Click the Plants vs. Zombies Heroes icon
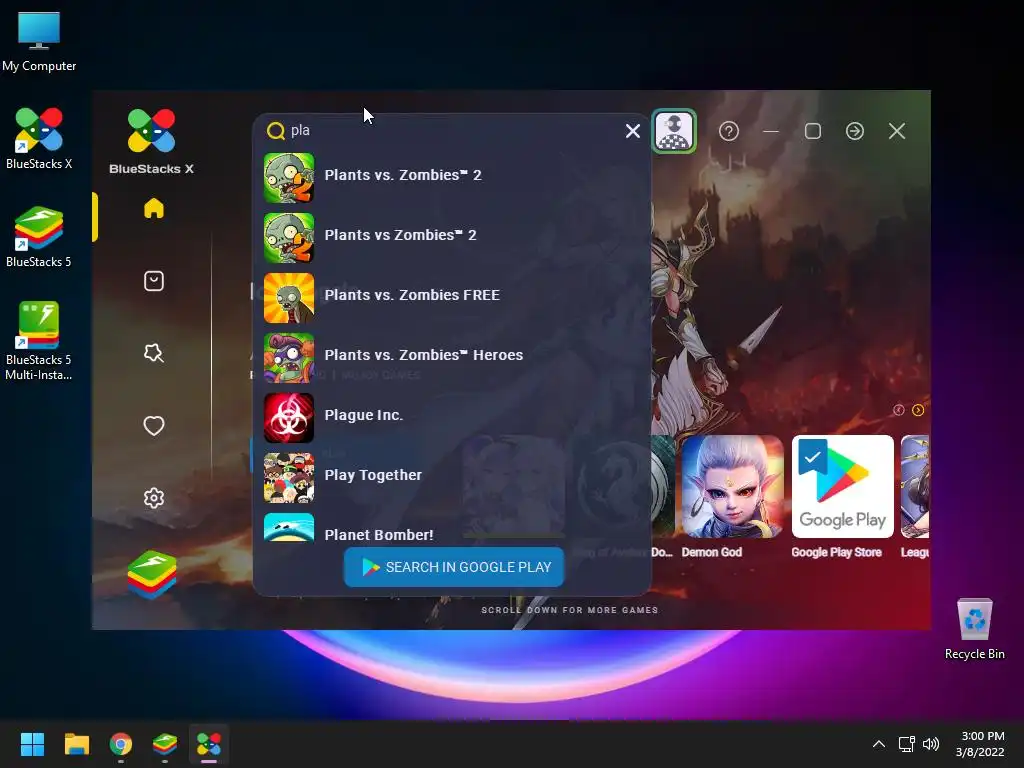The width and height of the screenshot is (1024, 768). (x=289, y=358)
